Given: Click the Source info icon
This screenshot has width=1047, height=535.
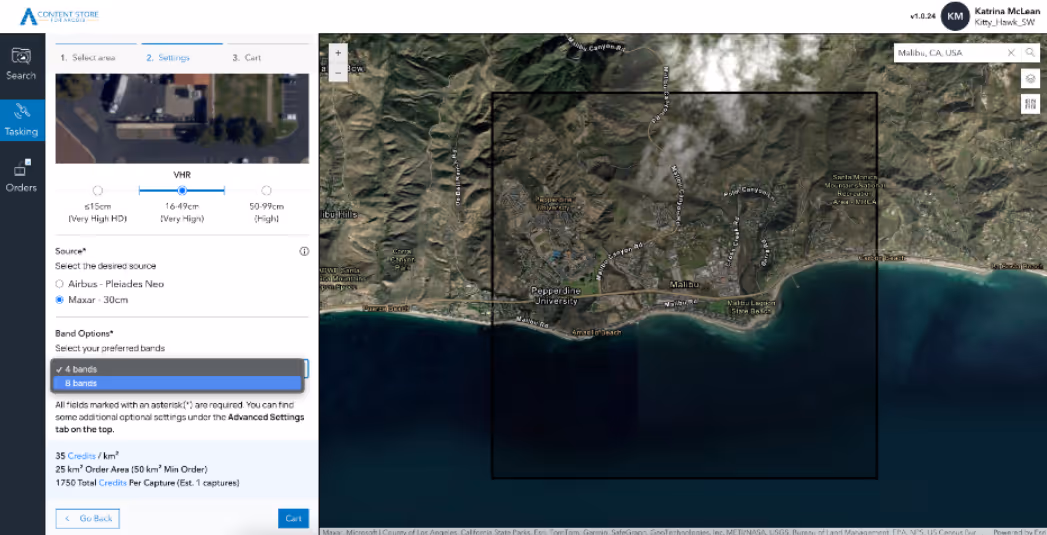Looking at the screenshot, I should [304, 251].
